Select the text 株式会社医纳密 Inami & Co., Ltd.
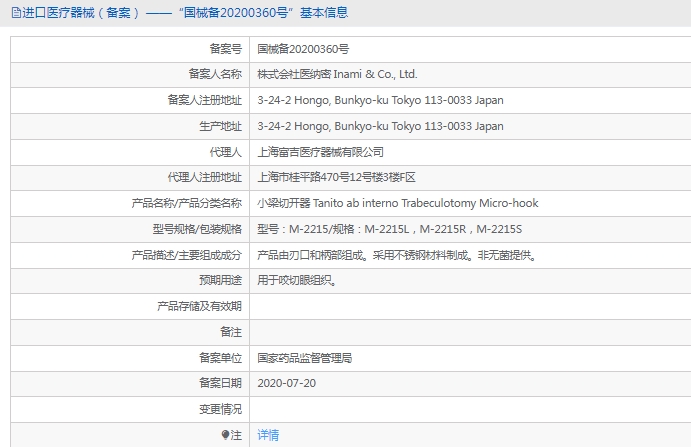The height and width of the screenshot is (447, 691). point(337,74)
